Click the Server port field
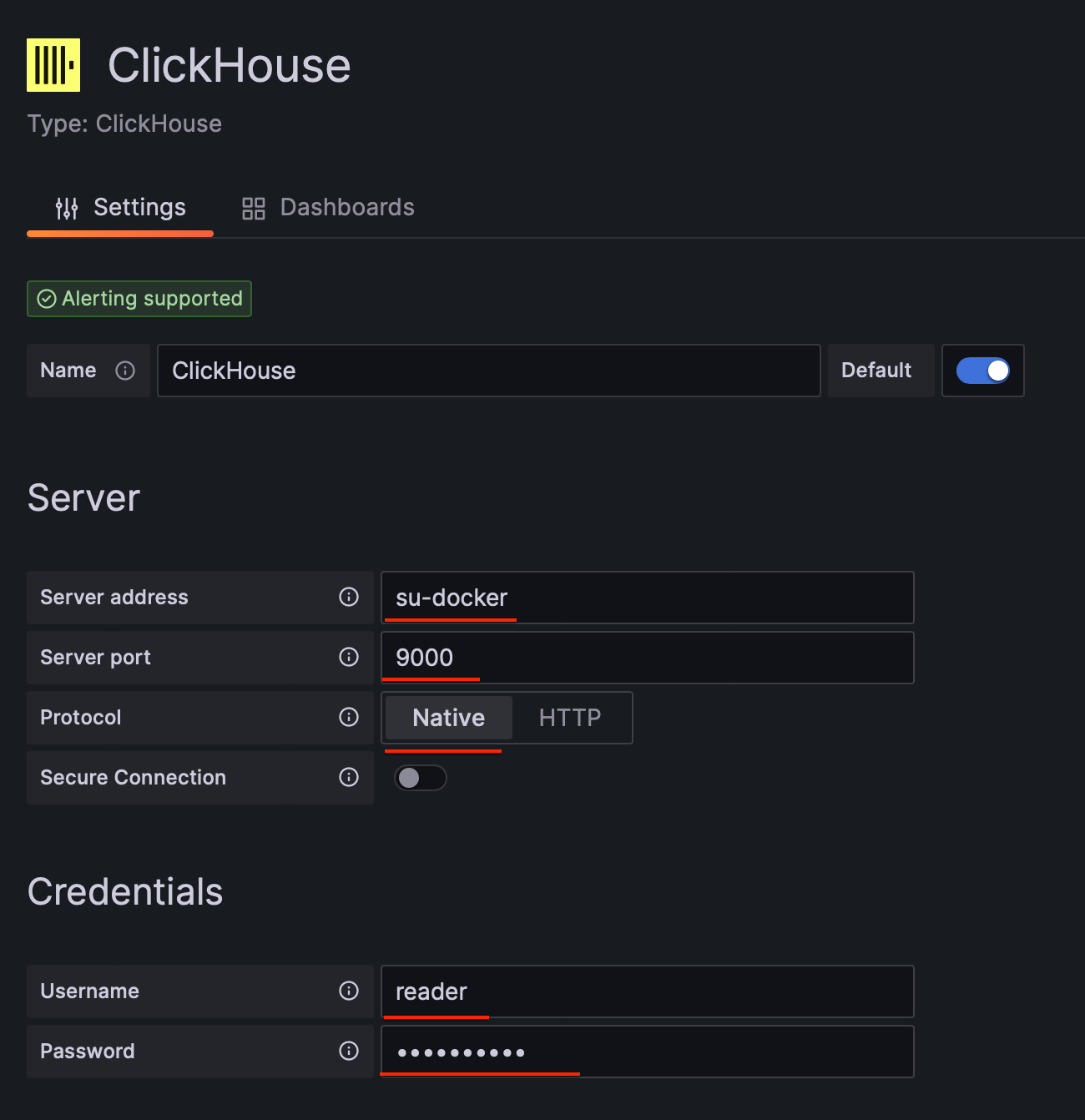 coord(647,658)
